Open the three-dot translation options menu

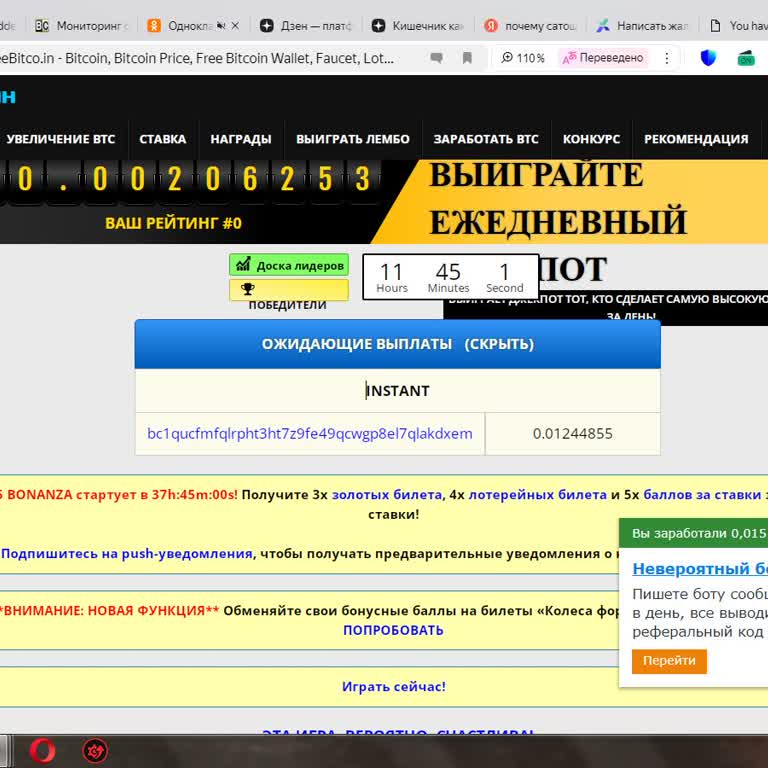pos(667,58)
